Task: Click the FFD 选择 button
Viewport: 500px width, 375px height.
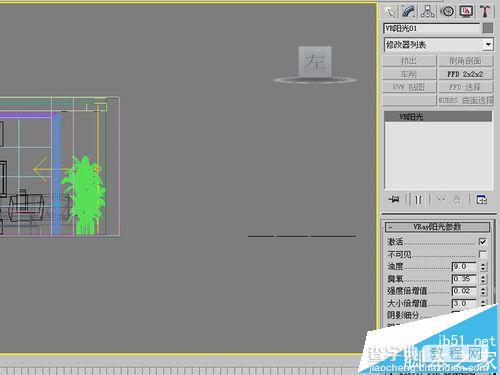Action: [x=465, y=87]
